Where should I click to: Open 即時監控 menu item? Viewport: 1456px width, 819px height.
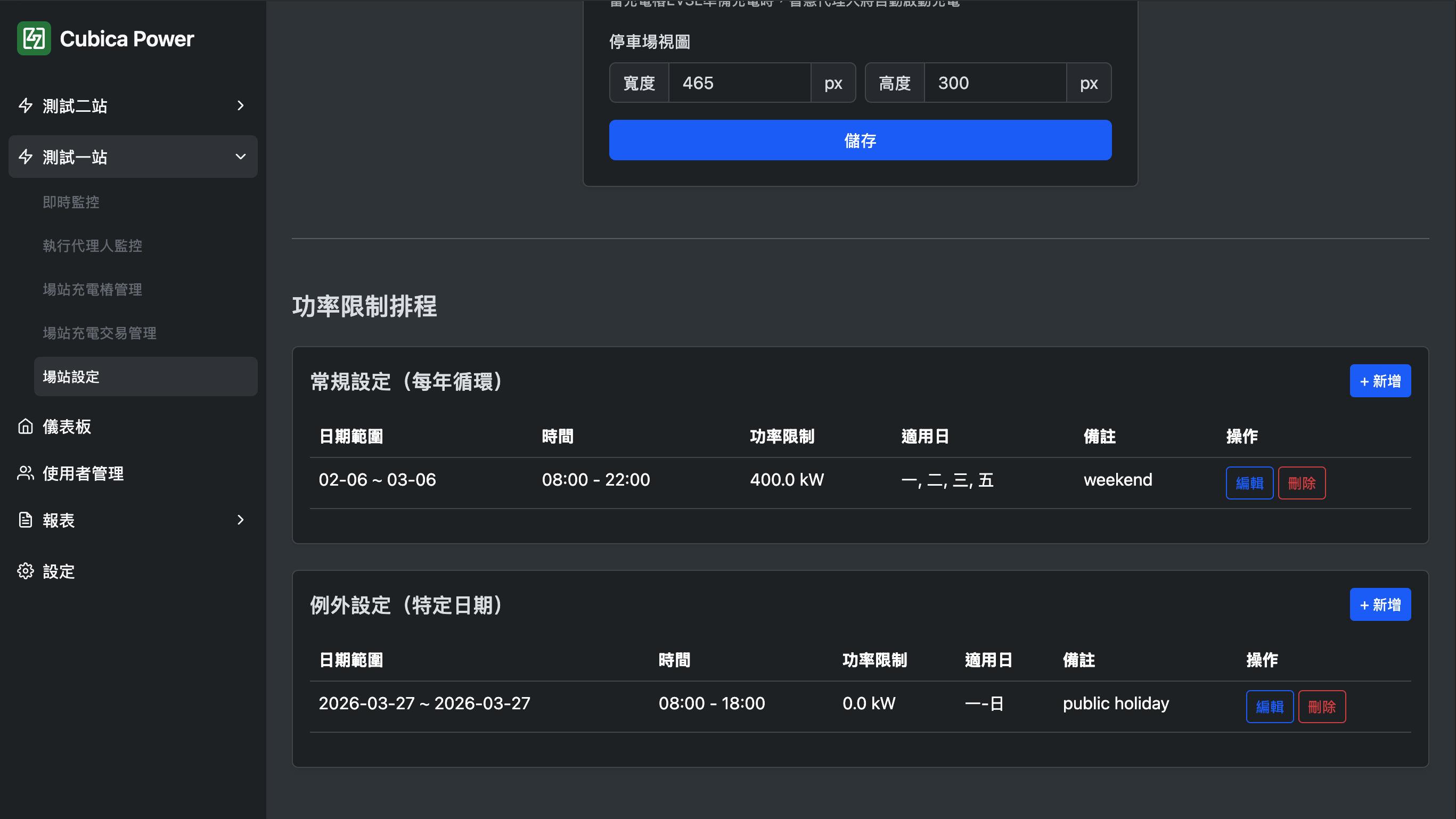tap(71, 202)
